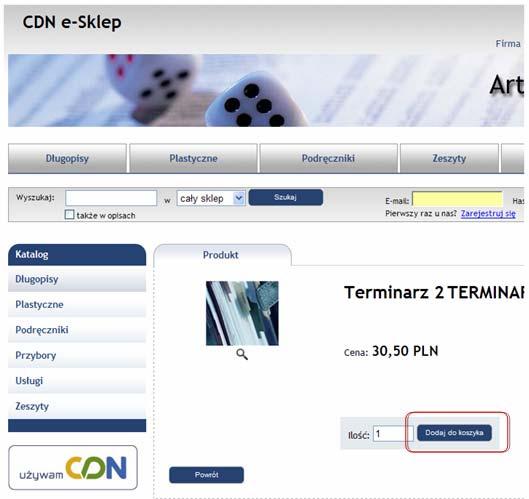The height and width of the screenshot is (499, 529).
Task: Click the Katalog sidebar header
Action: point(77,255)
